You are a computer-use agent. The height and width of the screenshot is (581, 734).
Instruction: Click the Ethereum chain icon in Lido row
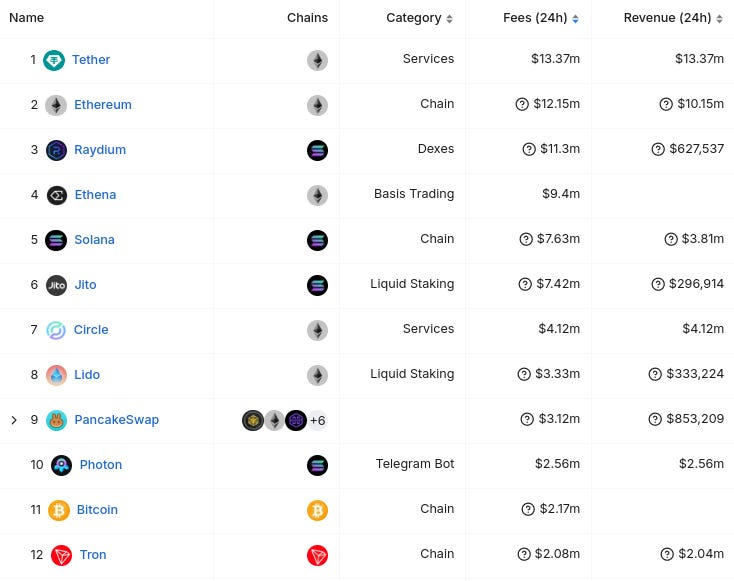(317, 375)
